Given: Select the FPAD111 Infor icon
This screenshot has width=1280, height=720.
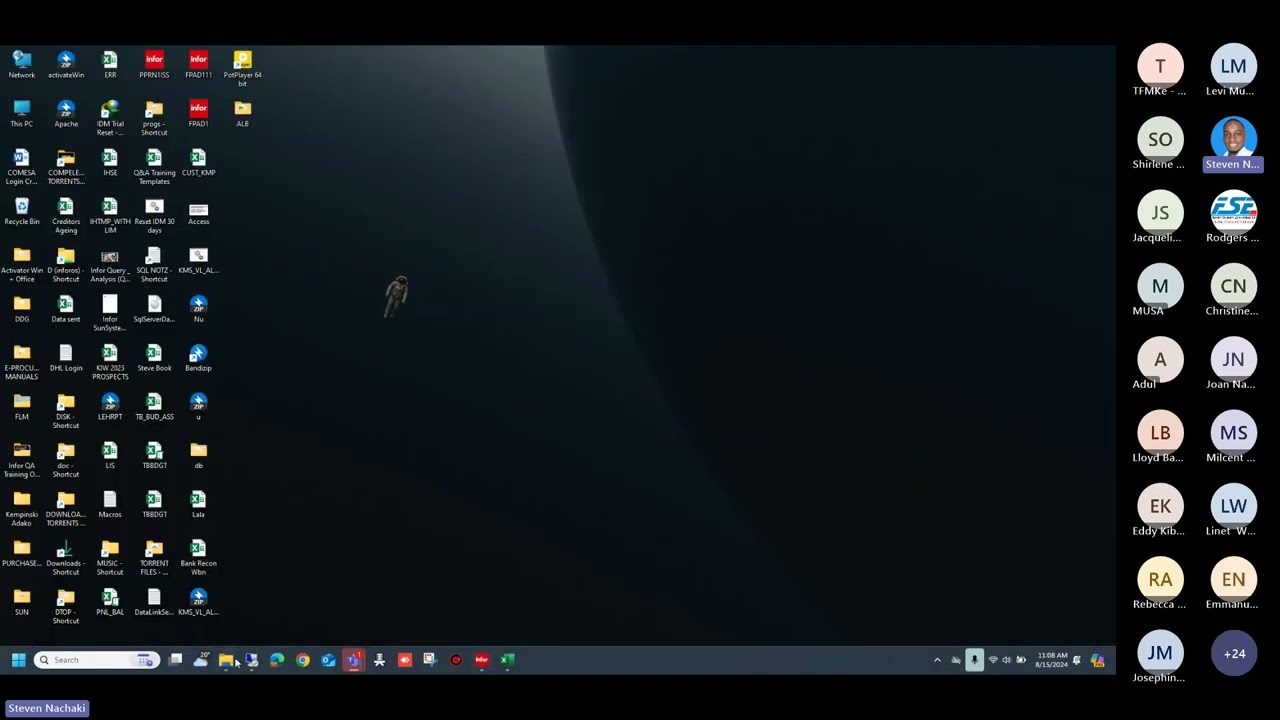Looking at the screenshot, I should [x=198, y=65].
